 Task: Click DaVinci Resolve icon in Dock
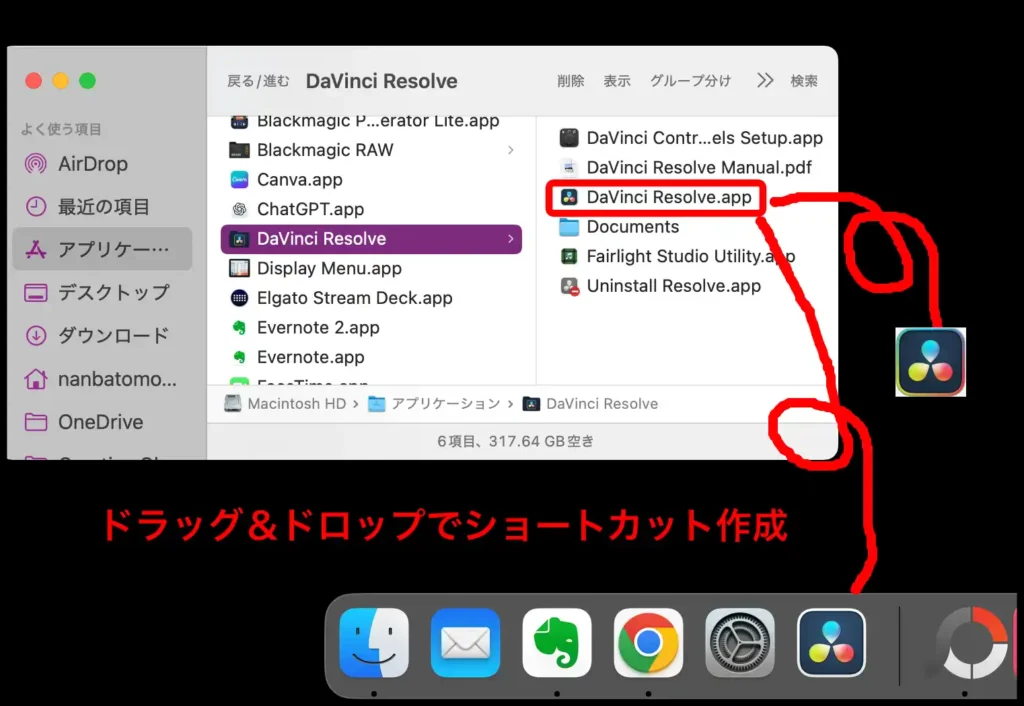831,643
